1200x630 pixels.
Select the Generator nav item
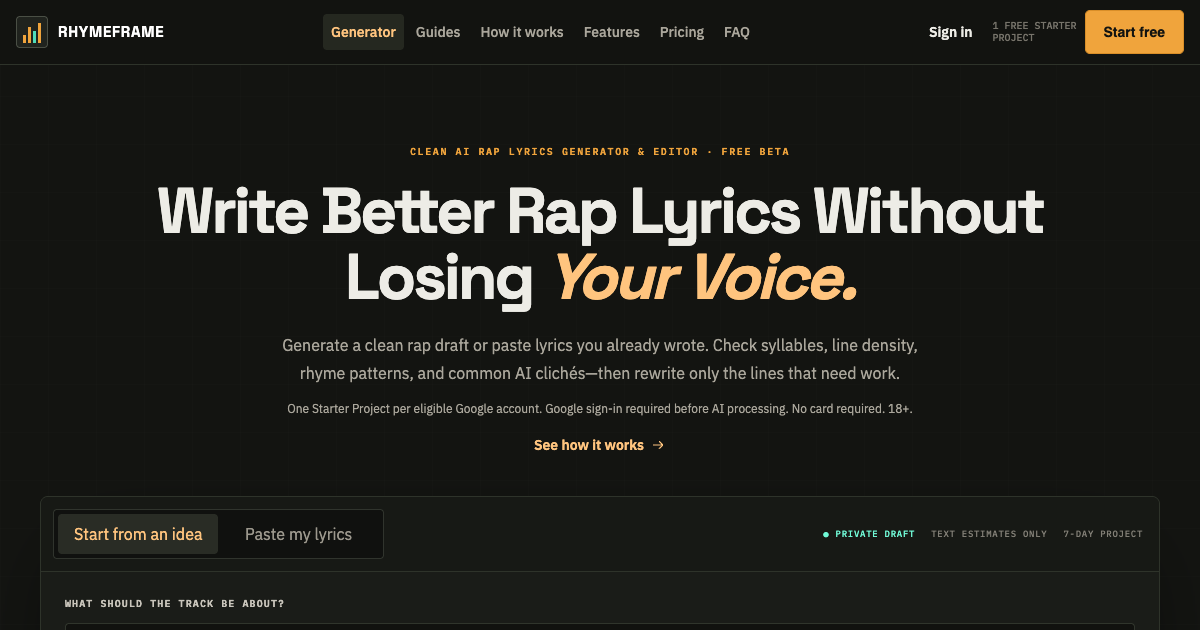tap(363, 32)
